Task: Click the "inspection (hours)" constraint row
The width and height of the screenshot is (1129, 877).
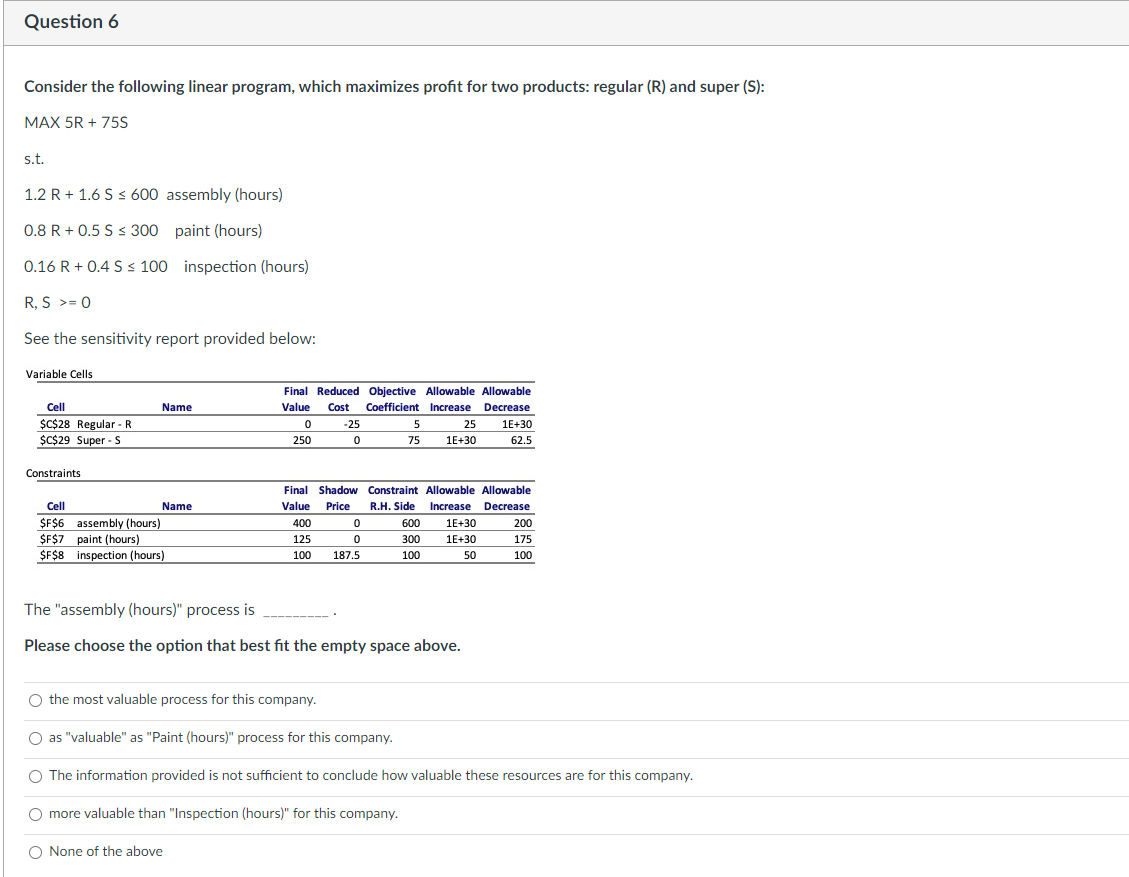Action: coord(110,554)
